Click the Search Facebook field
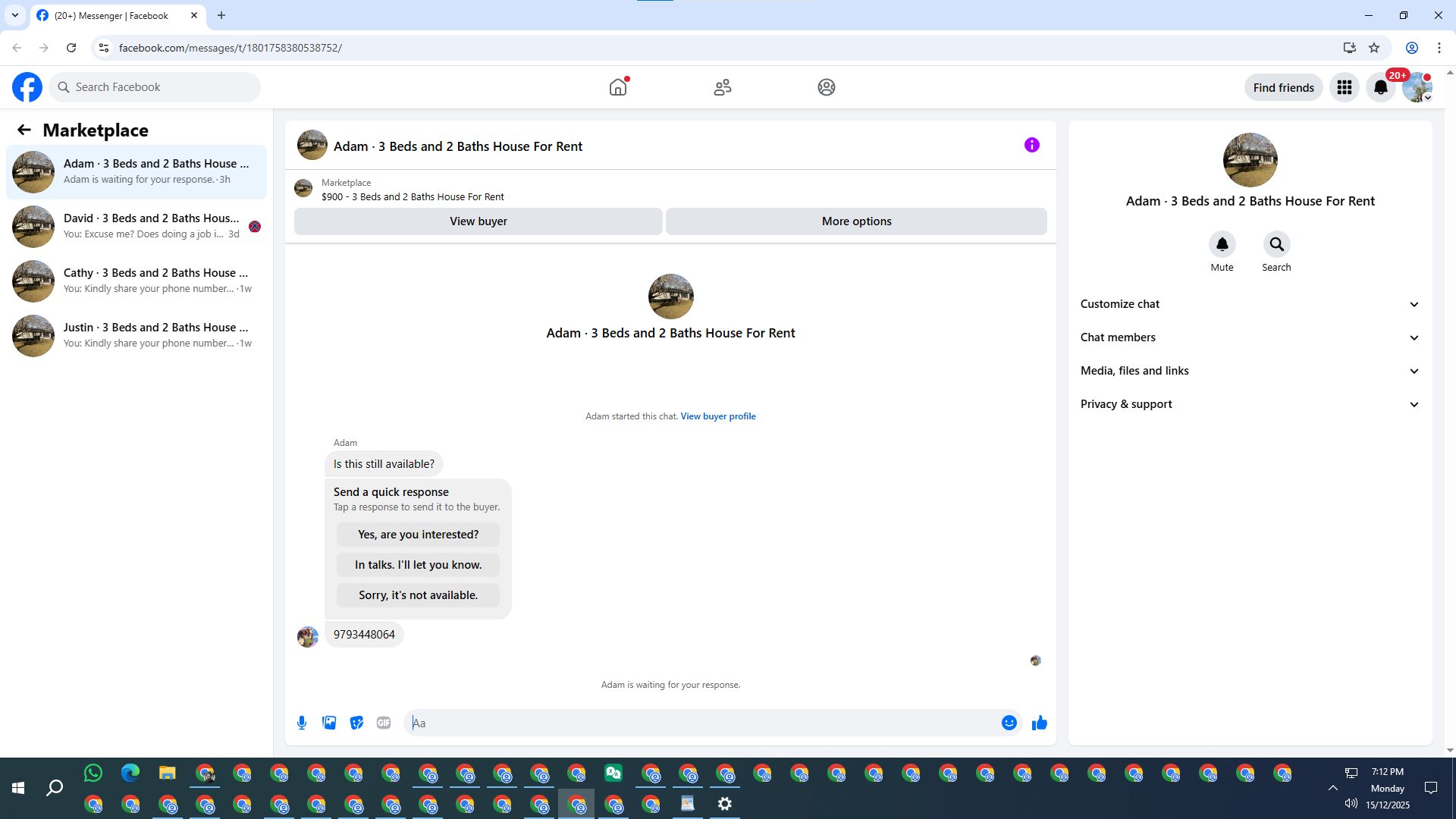This screenshot has height=819, width=1456. 155,87
